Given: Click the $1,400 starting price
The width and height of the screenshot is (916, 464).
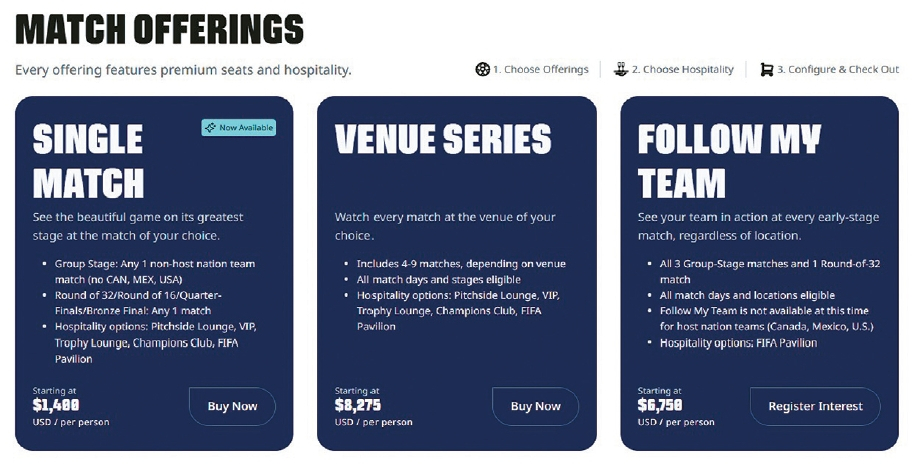Looking at the screenshot, I should [56, 406].
